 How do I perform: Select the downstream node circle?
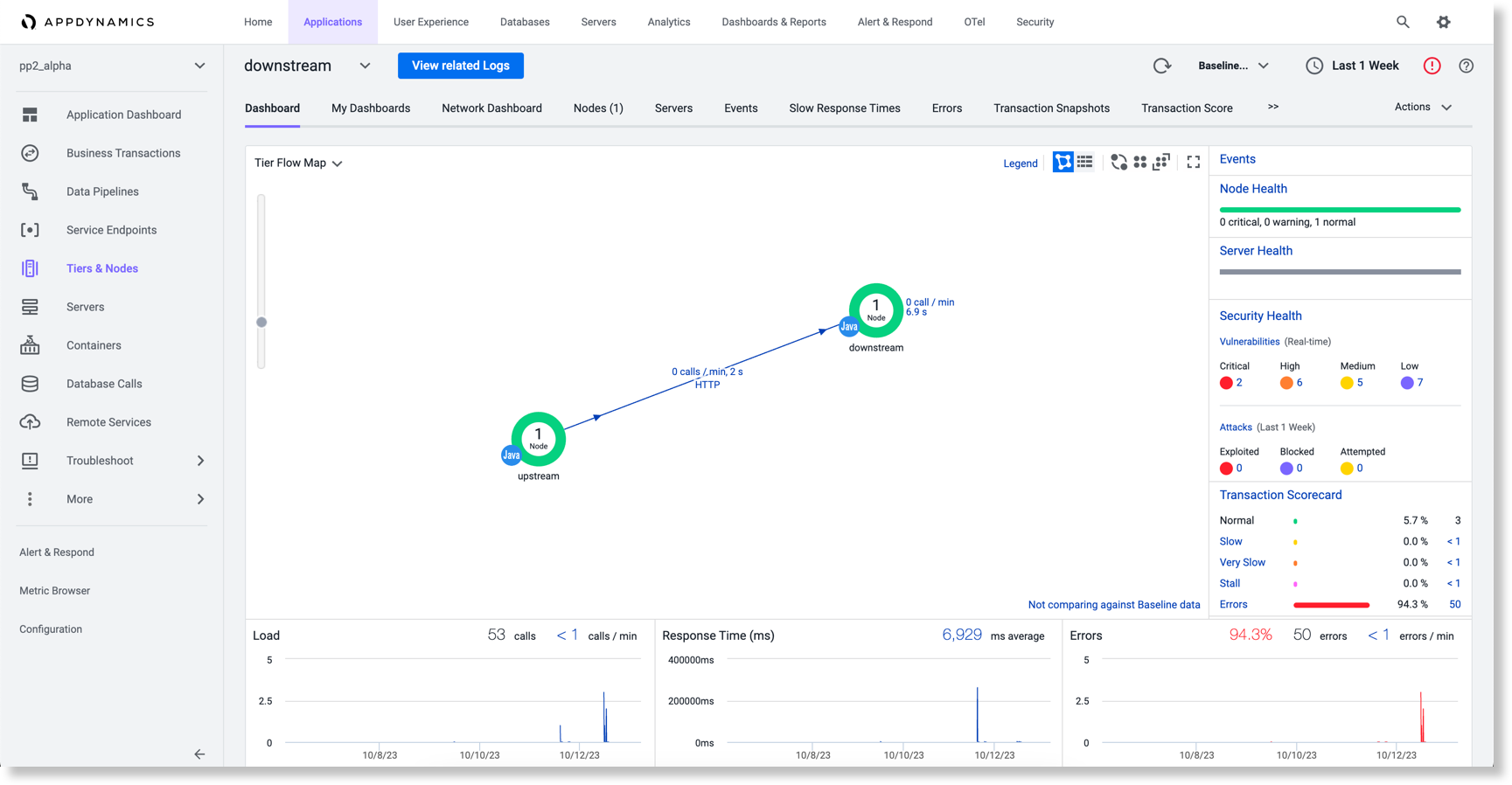(875, 310)
